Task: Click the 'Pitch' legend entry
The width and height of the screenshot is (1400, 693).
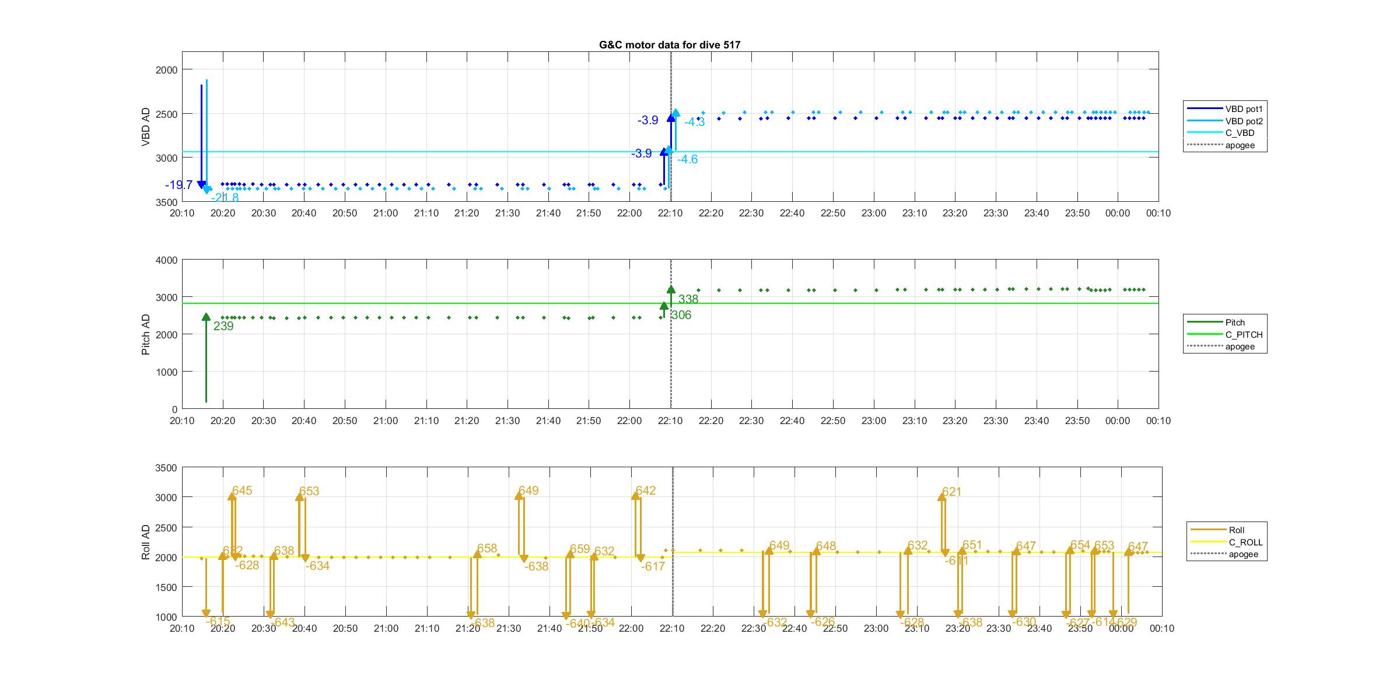Action: [x=1236, y=322]
